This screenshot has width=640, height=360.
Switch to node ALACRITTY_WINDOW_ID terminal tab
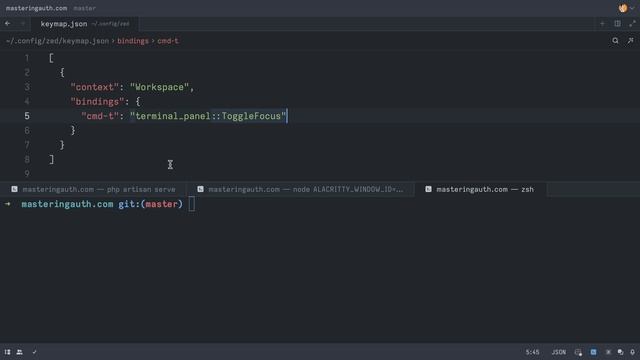(300, 189)
